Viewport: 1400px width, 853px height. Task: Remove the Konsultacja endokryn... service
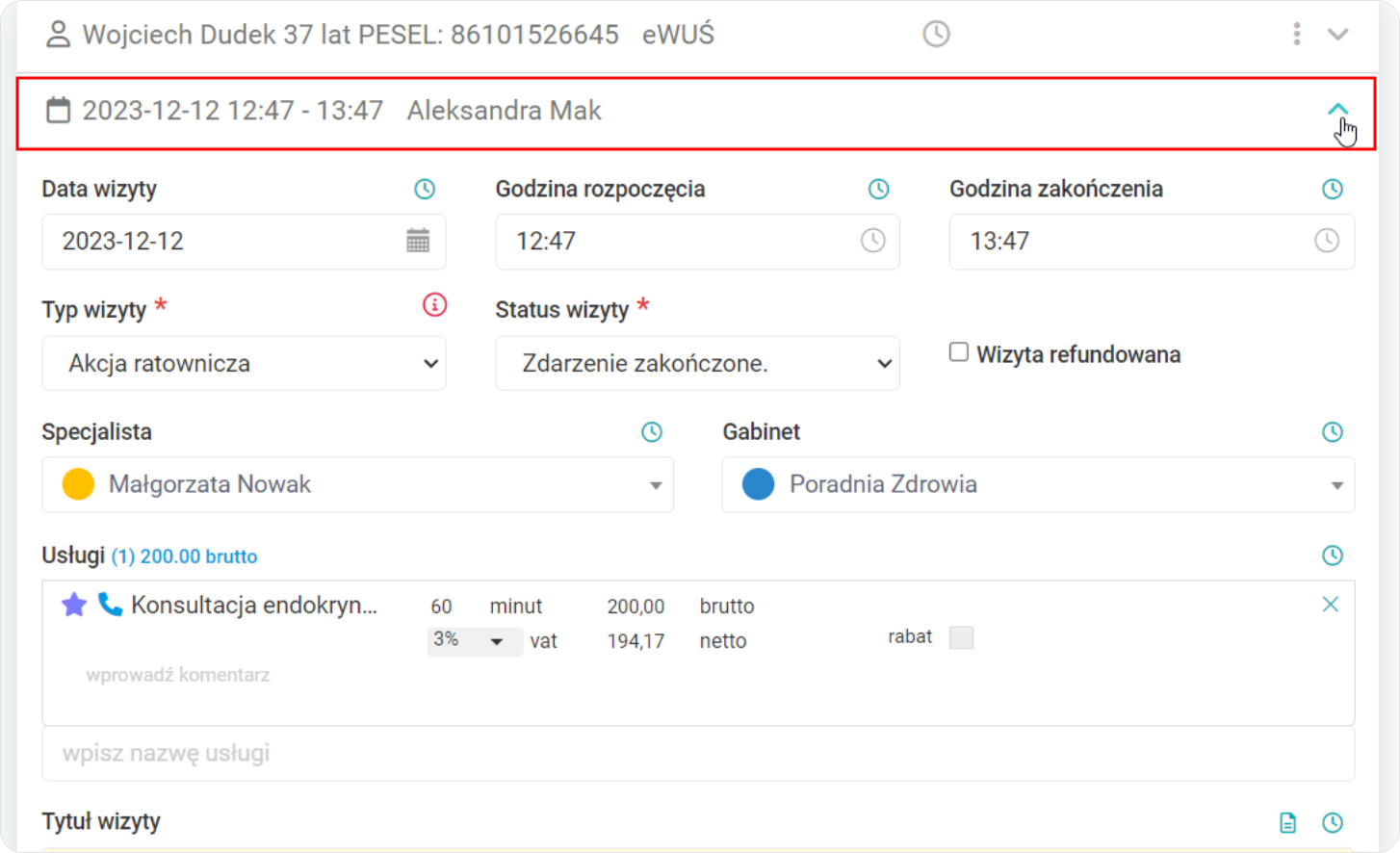click(1331, 605)
